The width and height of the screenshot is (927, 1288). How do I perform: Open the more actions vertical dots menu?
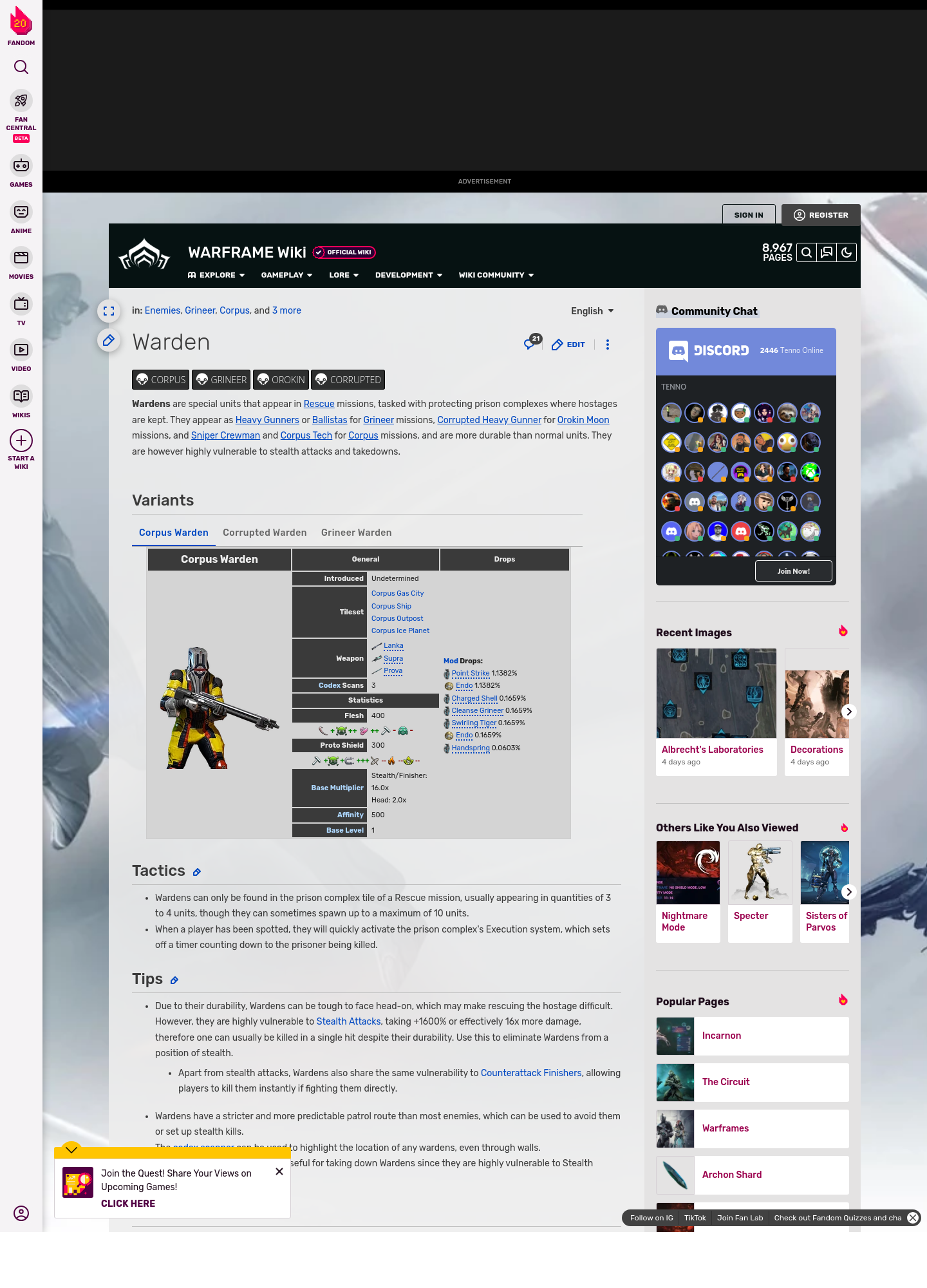(x=608, y=345)
